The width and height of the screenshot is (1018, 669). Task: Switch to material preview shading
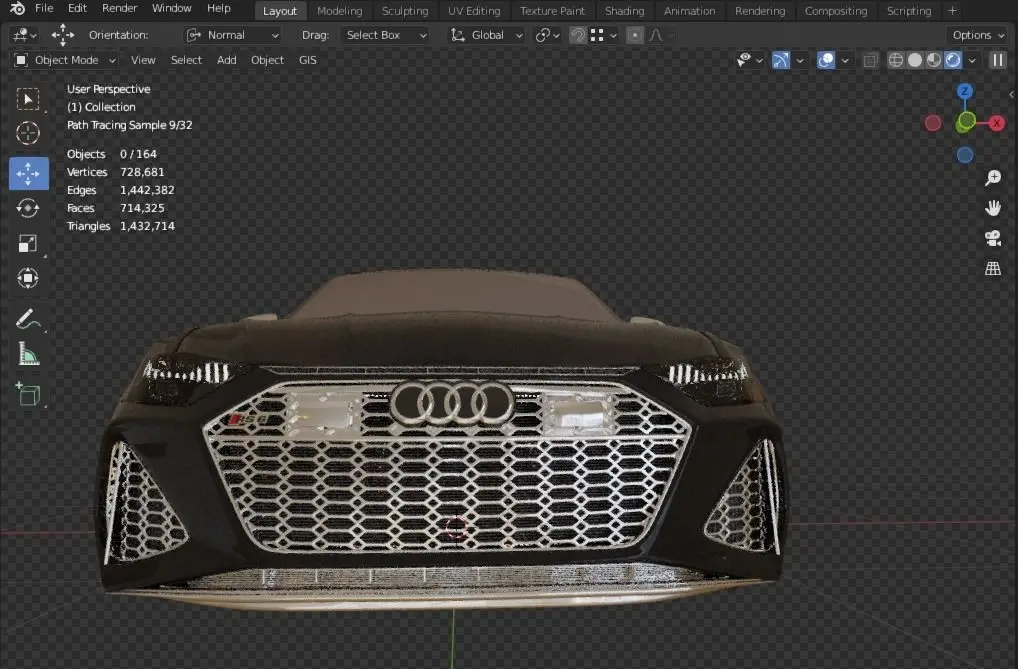point(934,60)
